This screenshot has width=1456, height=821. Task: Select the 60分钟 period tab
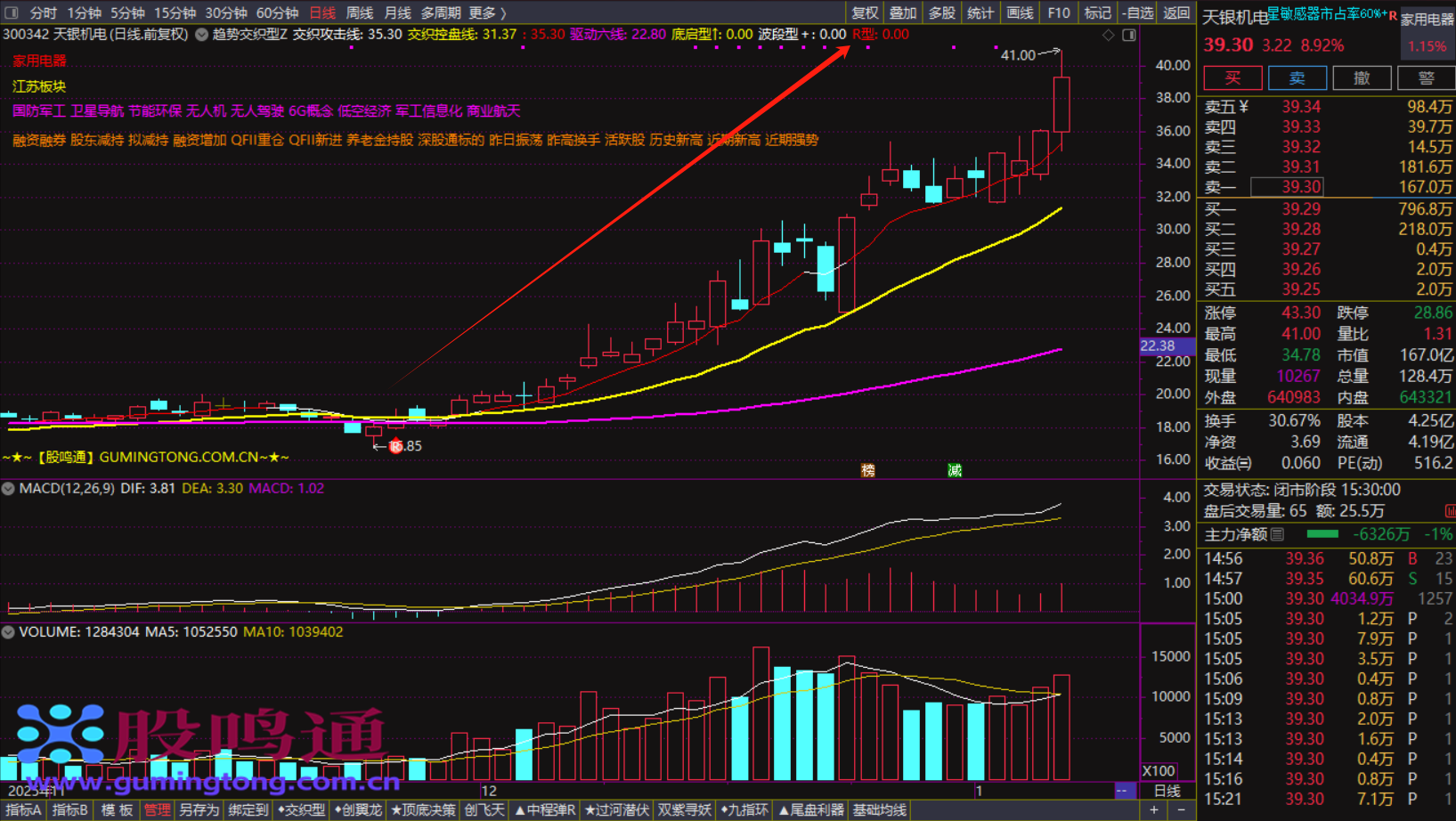point(277,12)
